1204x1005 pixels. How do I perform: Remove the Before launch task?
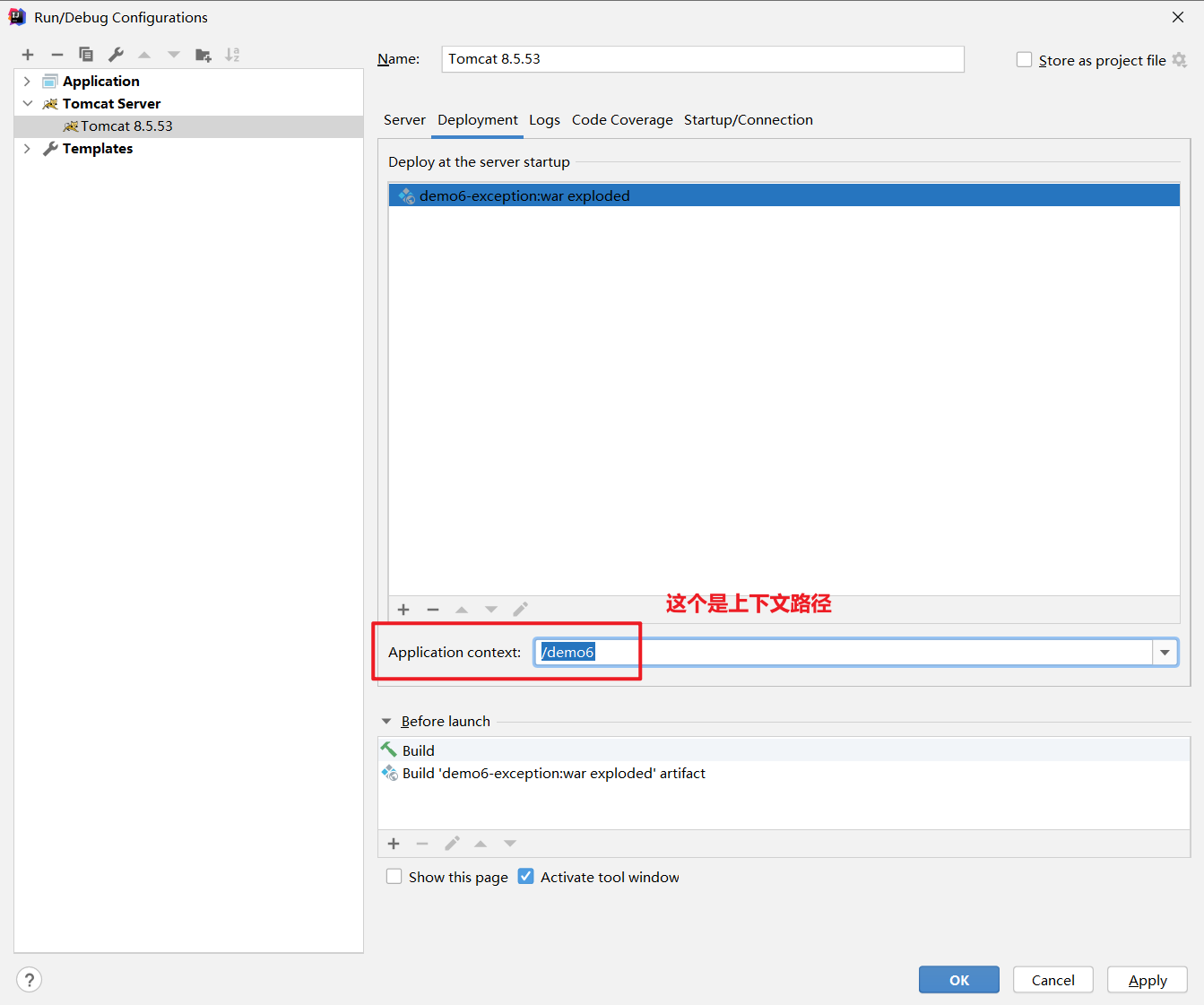pyautogui.click(x=422, y=844)
